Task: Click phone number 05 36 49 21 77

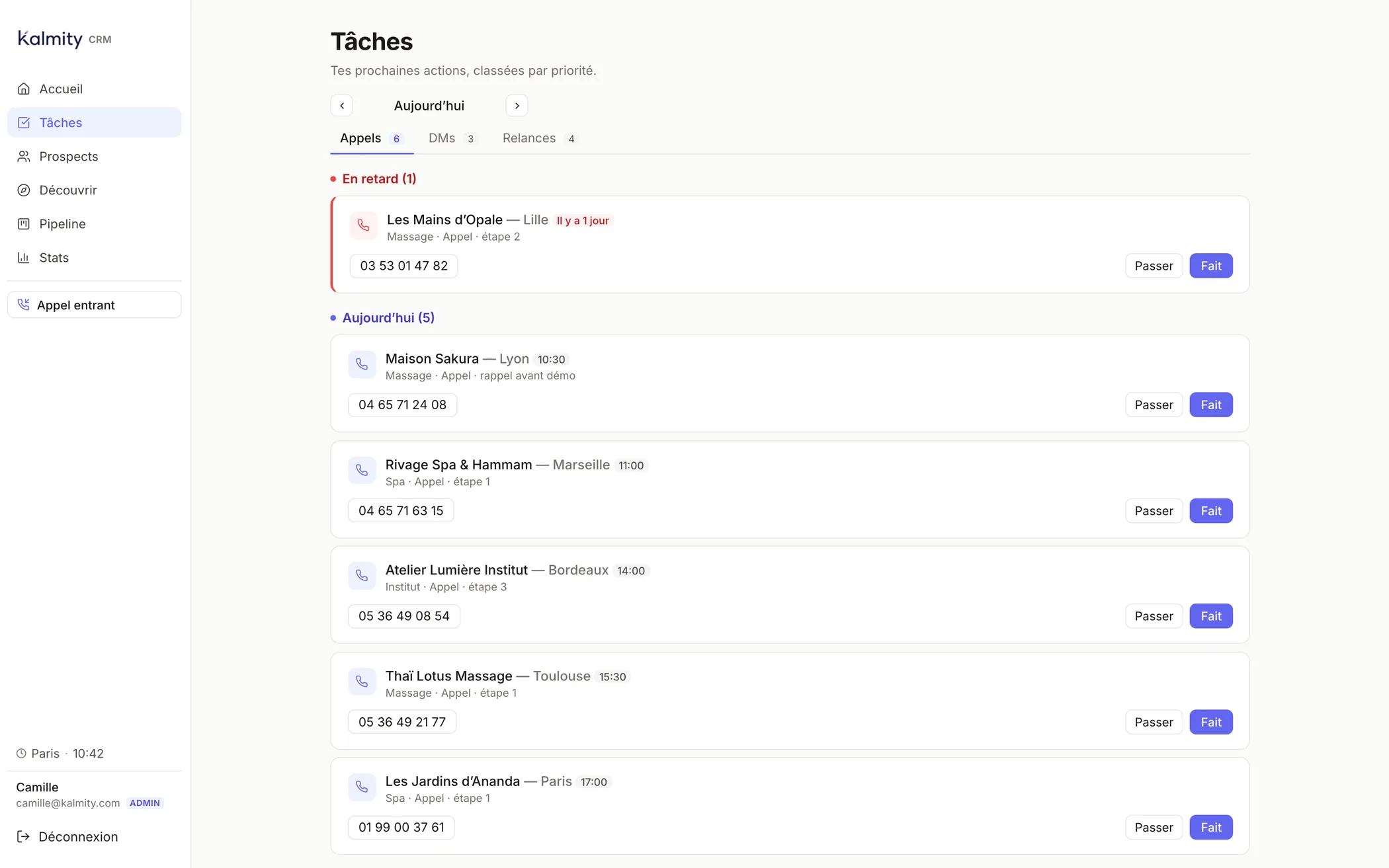Action: [402, 722]
